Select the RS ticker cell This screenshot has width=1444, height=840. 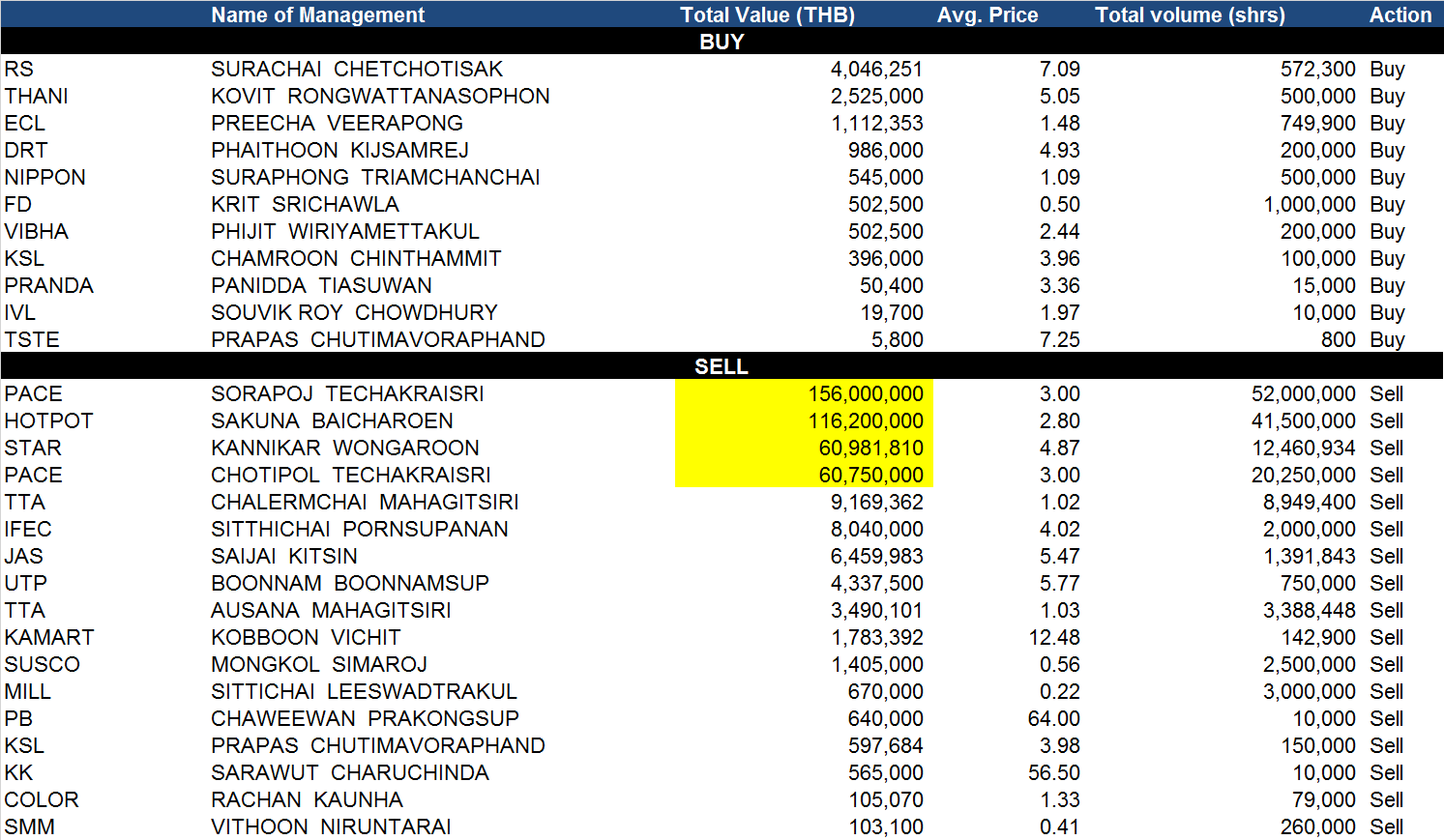pyautogui.click(x=18, y=69)
